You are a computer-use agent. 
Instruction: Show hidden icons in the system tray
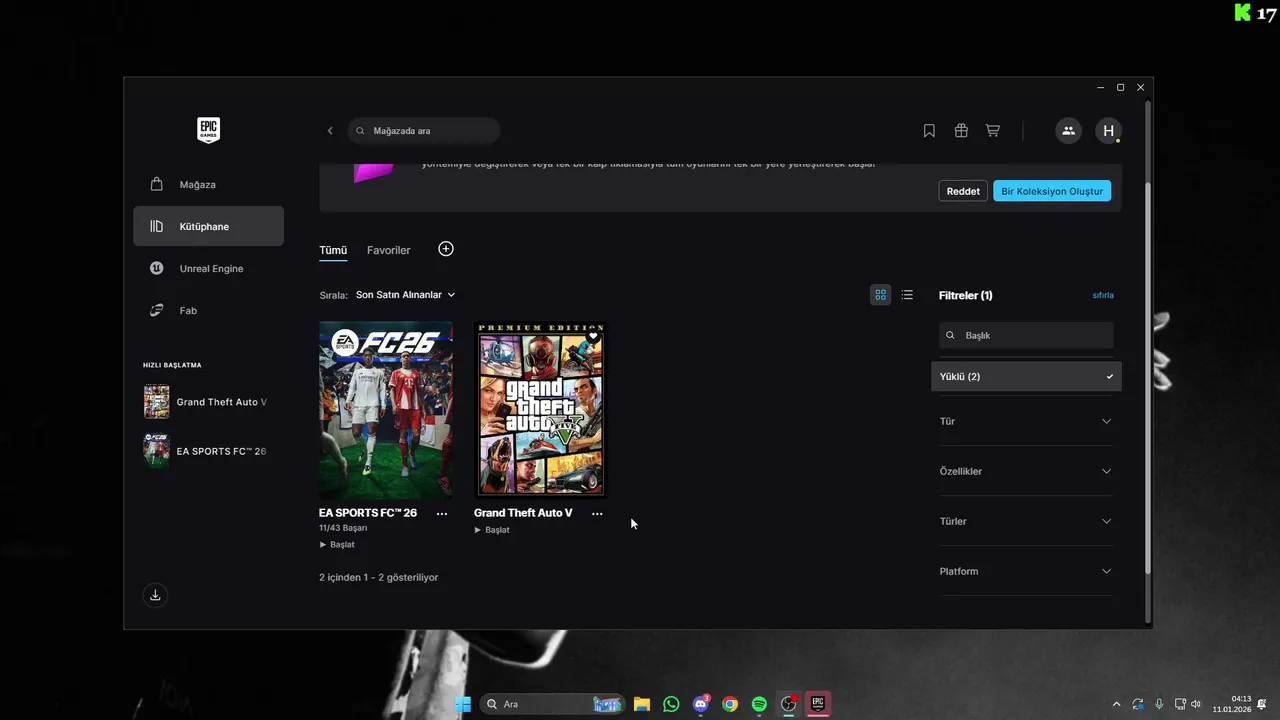pos(1116,704)
